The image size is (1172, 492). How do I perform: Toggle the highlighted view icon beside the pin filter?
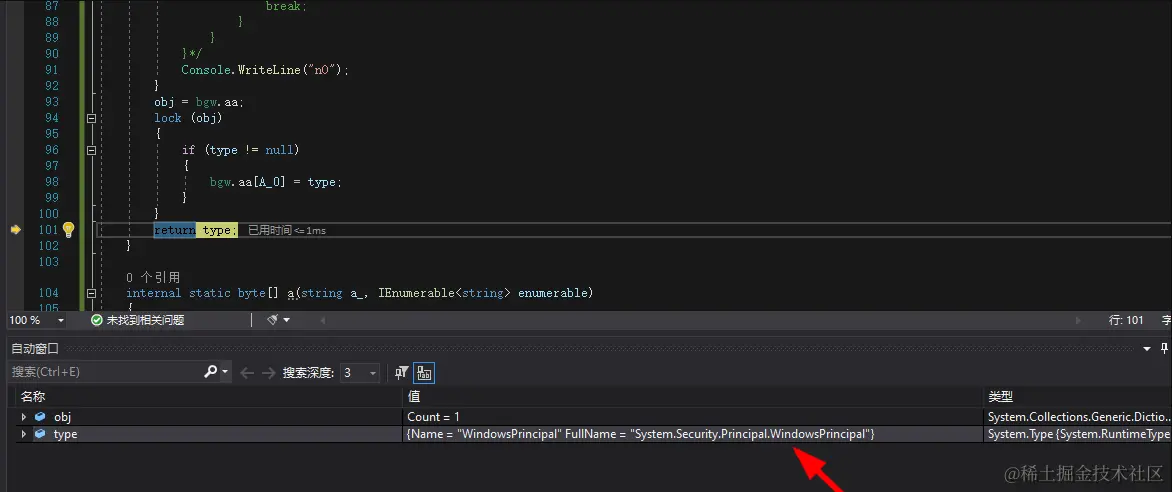424,372
